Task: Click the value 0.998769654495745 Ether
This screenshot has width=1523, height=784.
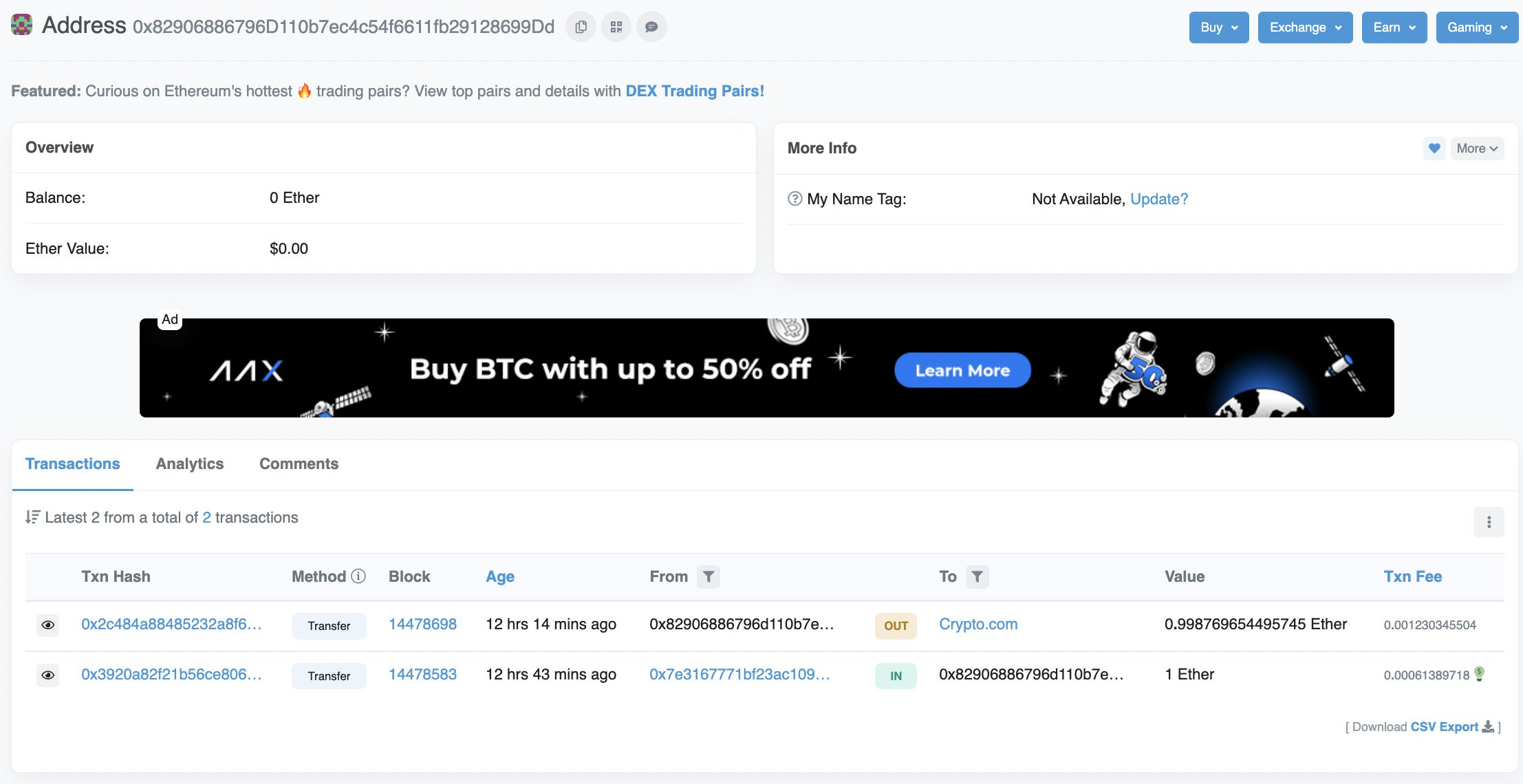Action: pyautogui.click(x=1255, y=624)
